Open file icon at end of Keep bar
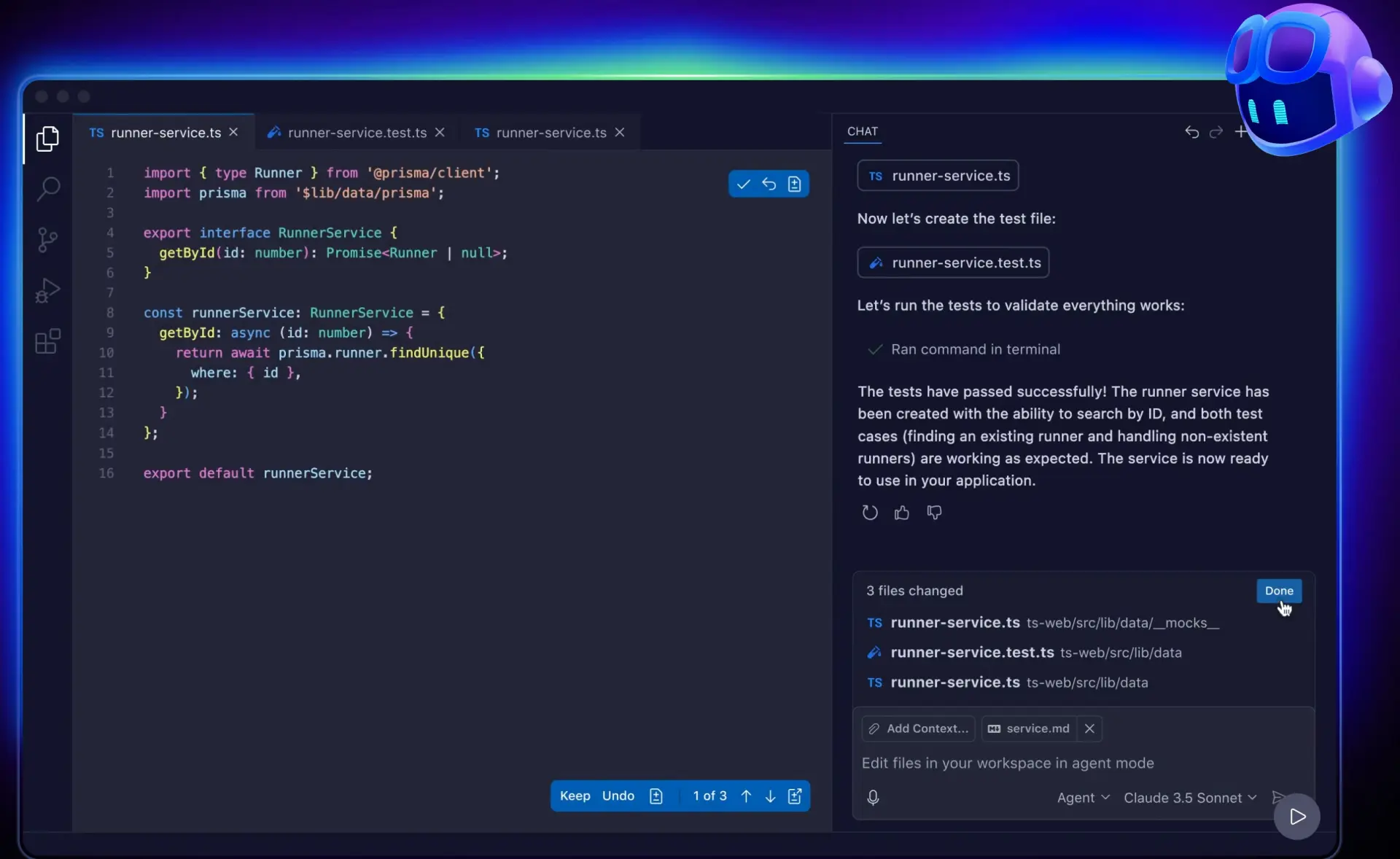 (x=795, y=796)
